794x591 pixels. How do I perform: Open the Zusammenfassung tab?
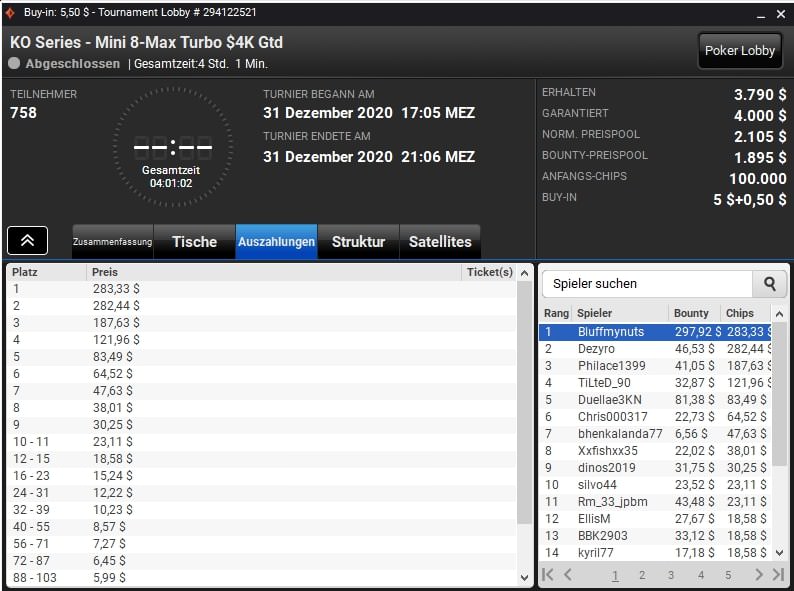click(112, 242)
